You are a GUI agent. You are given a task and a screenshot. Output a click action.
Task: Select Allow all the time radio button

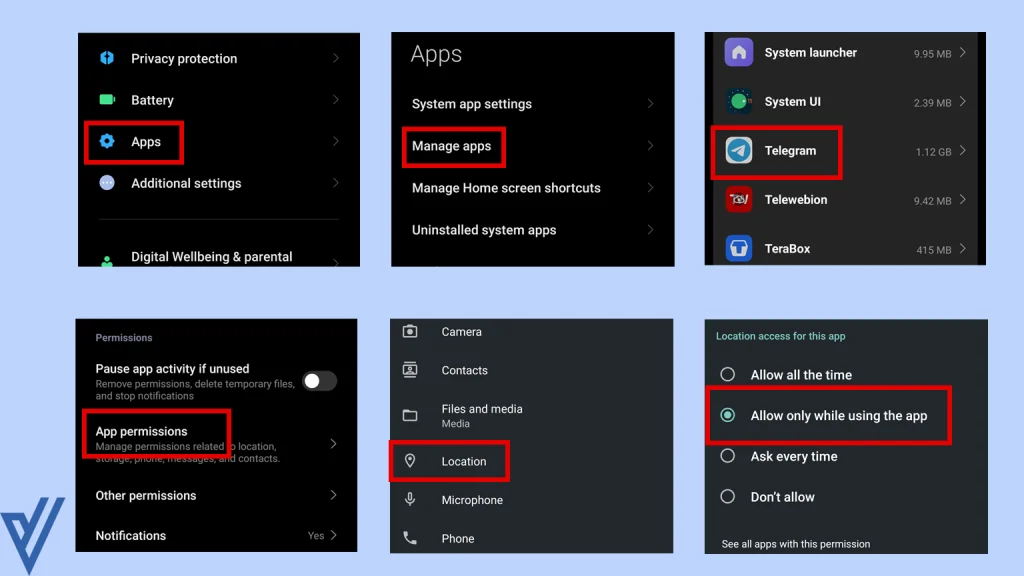pyautogui.click(x=728, y=374)
